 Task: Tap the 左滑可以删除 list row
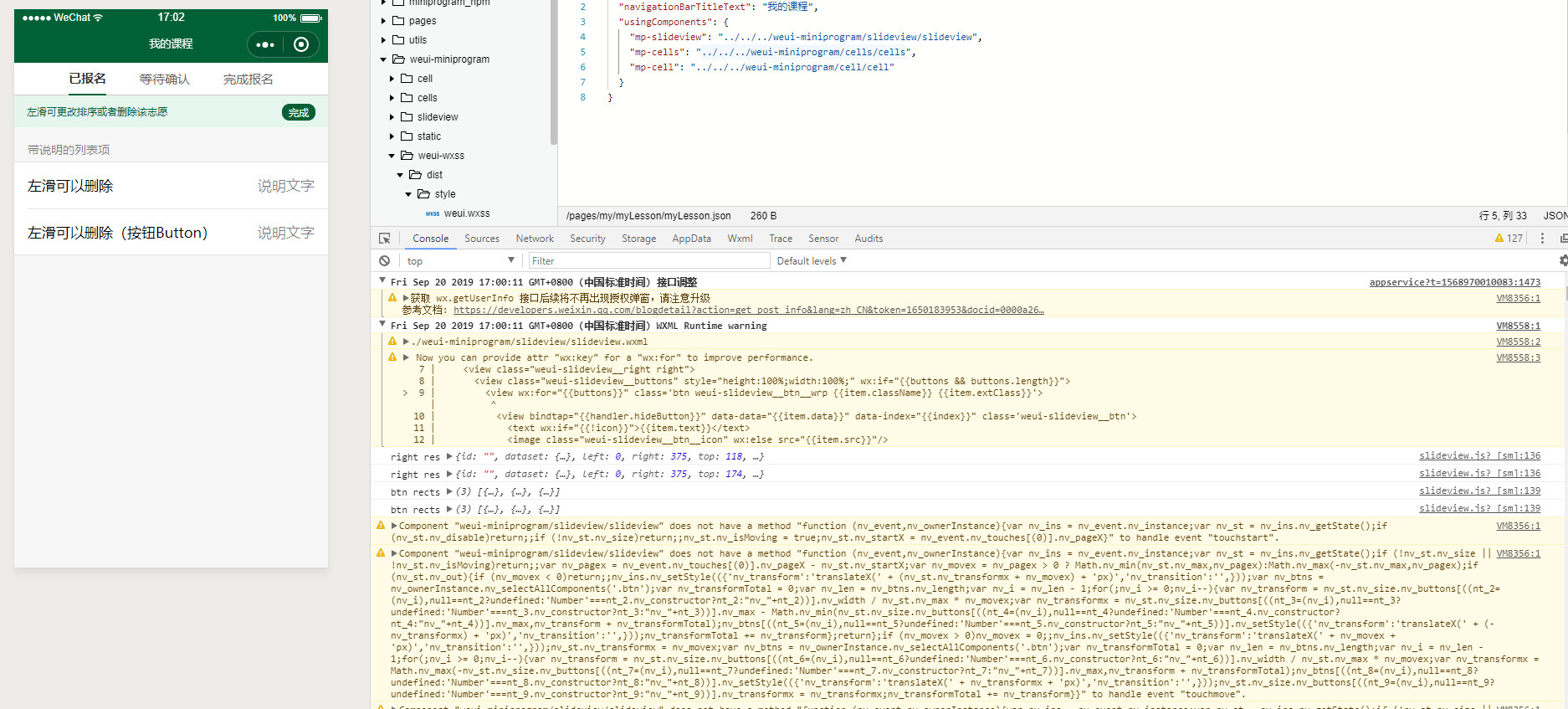pos(171,186)
